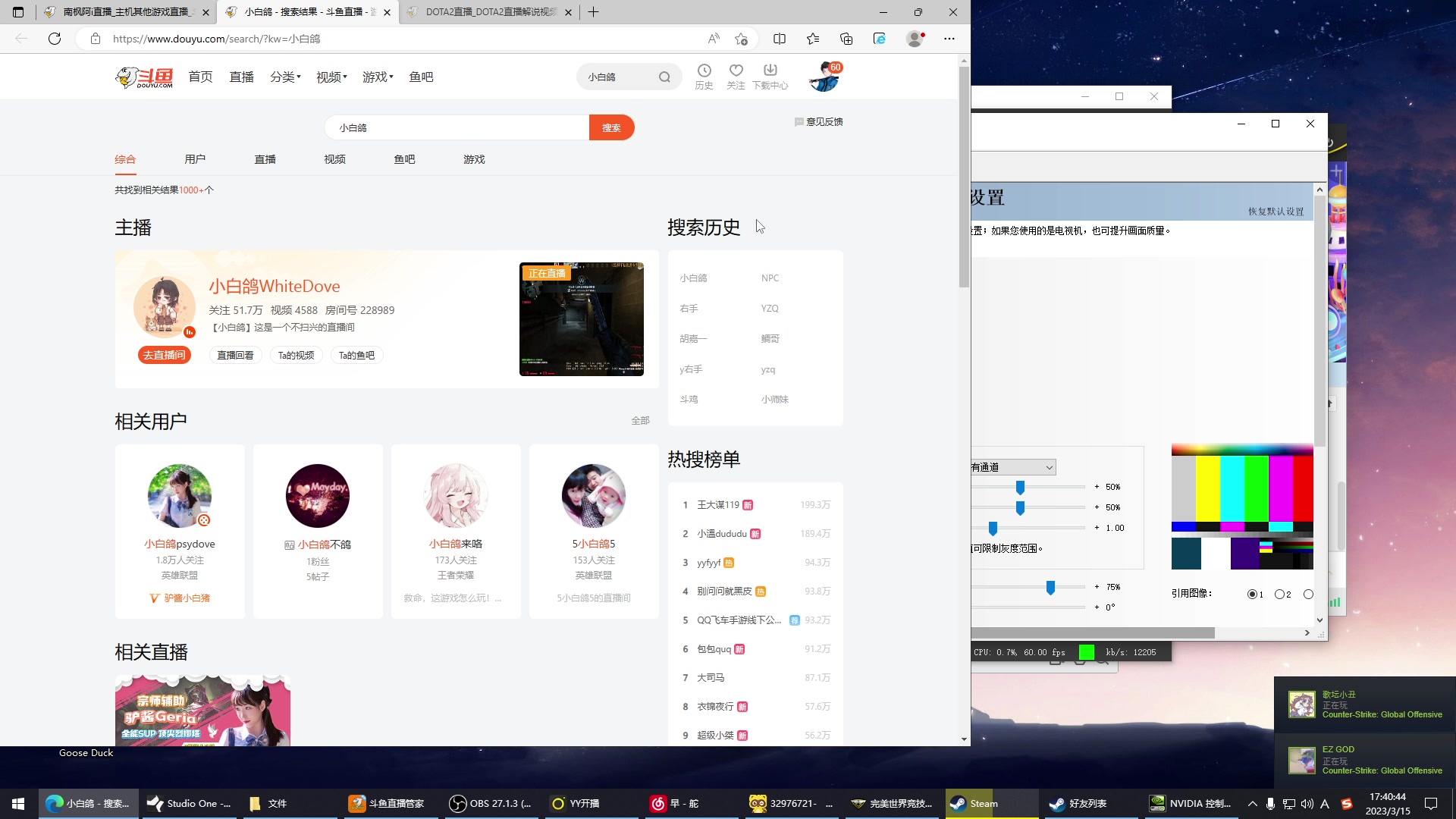1456x819 pixels.
Task: Adjust the 75% slider in NVIDIA panel
Action: tap(1050, 588)
